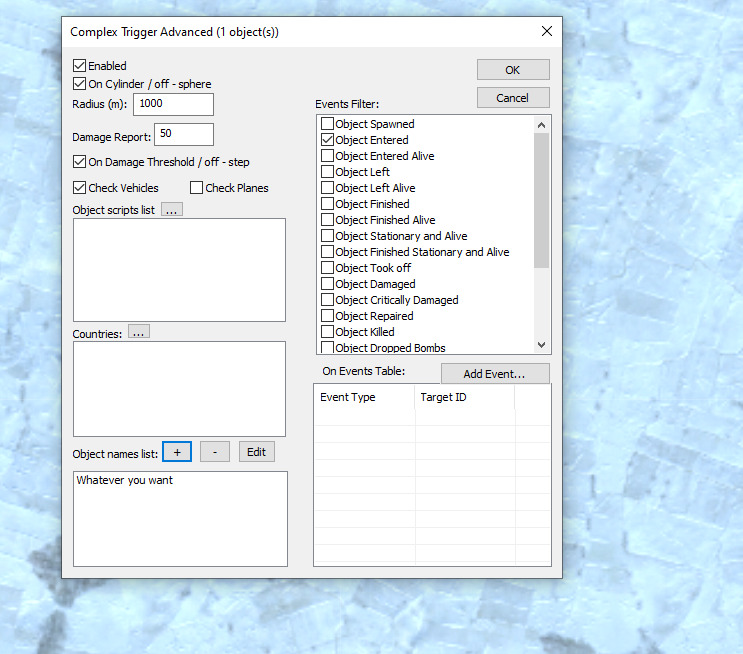Click Edit for the object names list
The width and height of the screenshot is (743, 654).
coord(256,452)
